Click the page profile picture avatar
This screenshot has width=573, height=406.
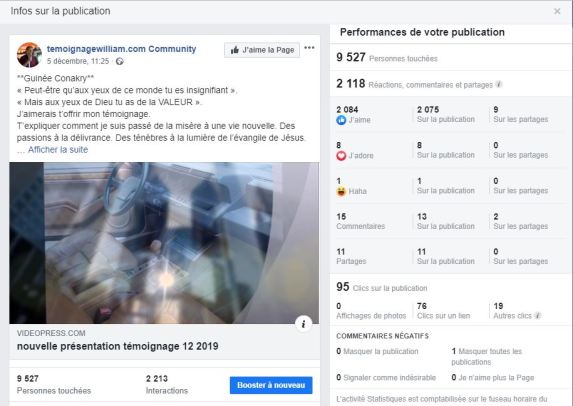pos(29,55)
